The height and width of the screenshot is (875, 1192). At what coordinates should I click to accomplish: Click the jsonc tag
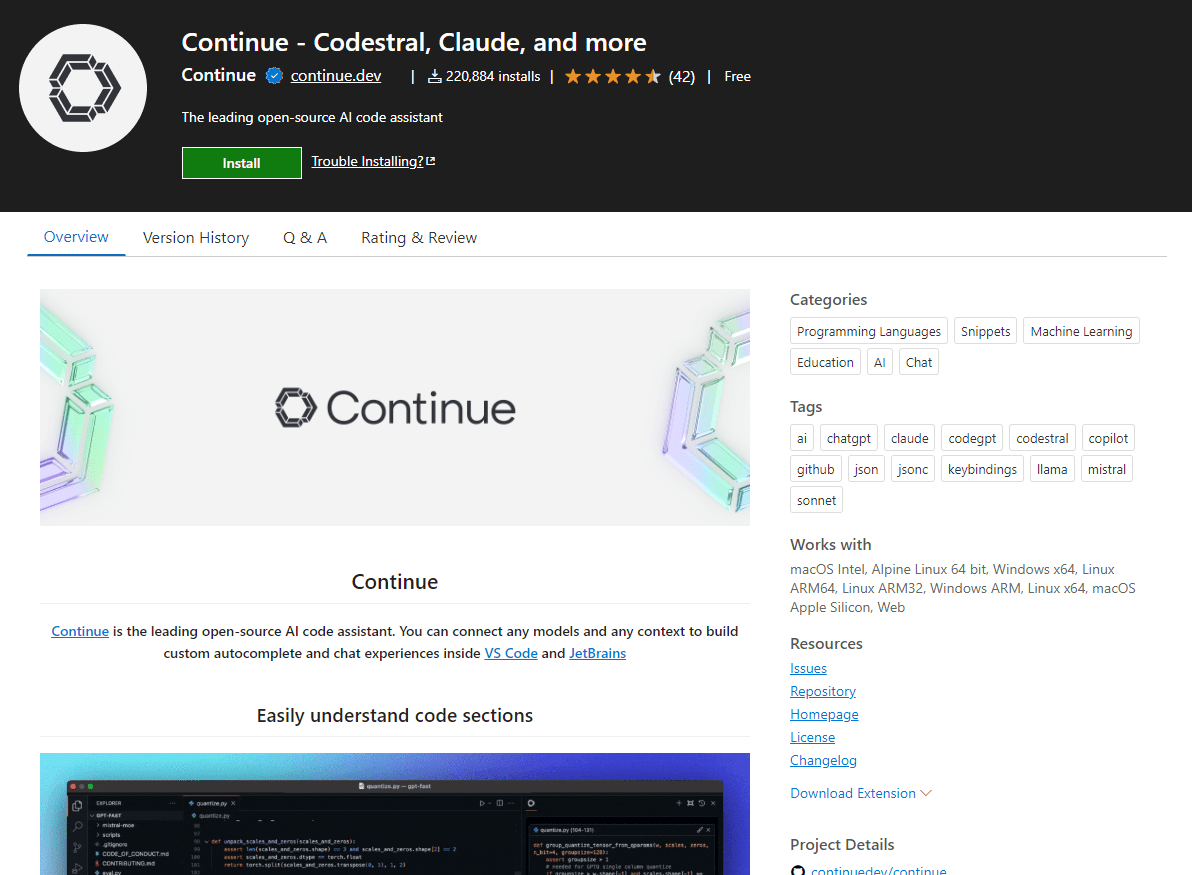click(913, 470)
